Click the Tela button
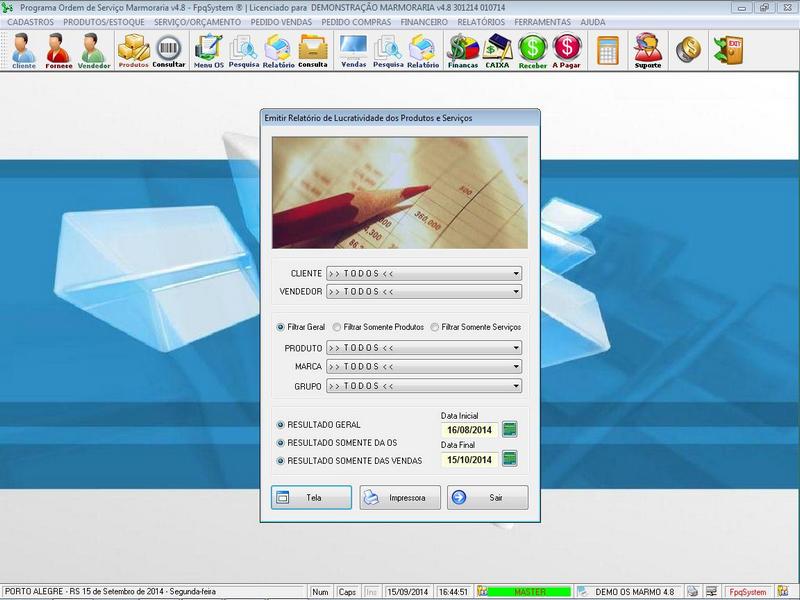 click(311, 498)
